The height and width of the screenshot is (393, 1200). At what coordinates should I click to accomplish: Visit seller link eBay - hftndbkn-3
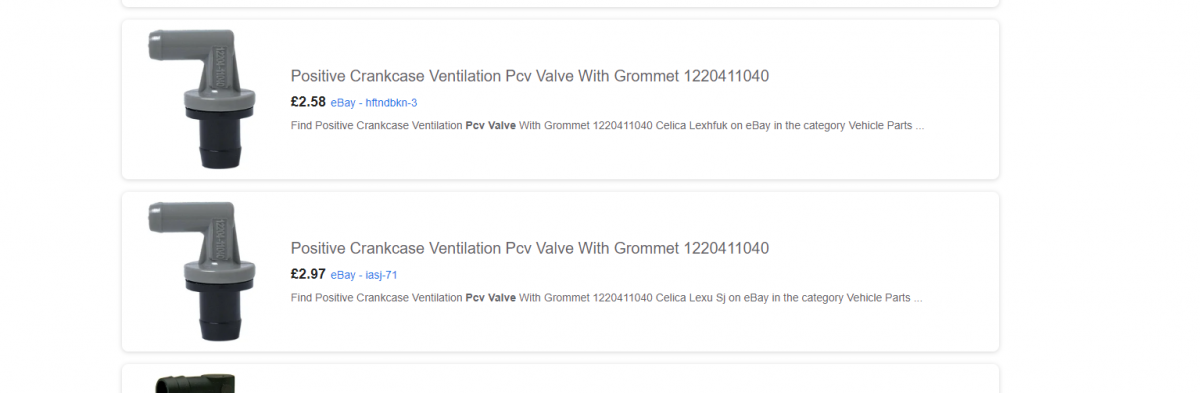374,103
